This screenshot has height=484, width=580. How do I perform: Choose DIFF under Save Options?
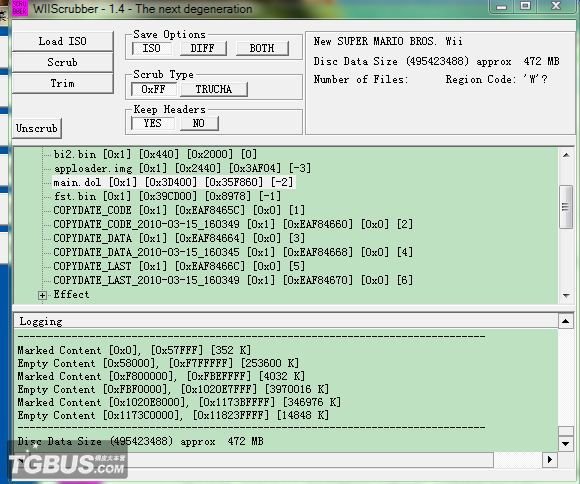click(x=202, y=48)
